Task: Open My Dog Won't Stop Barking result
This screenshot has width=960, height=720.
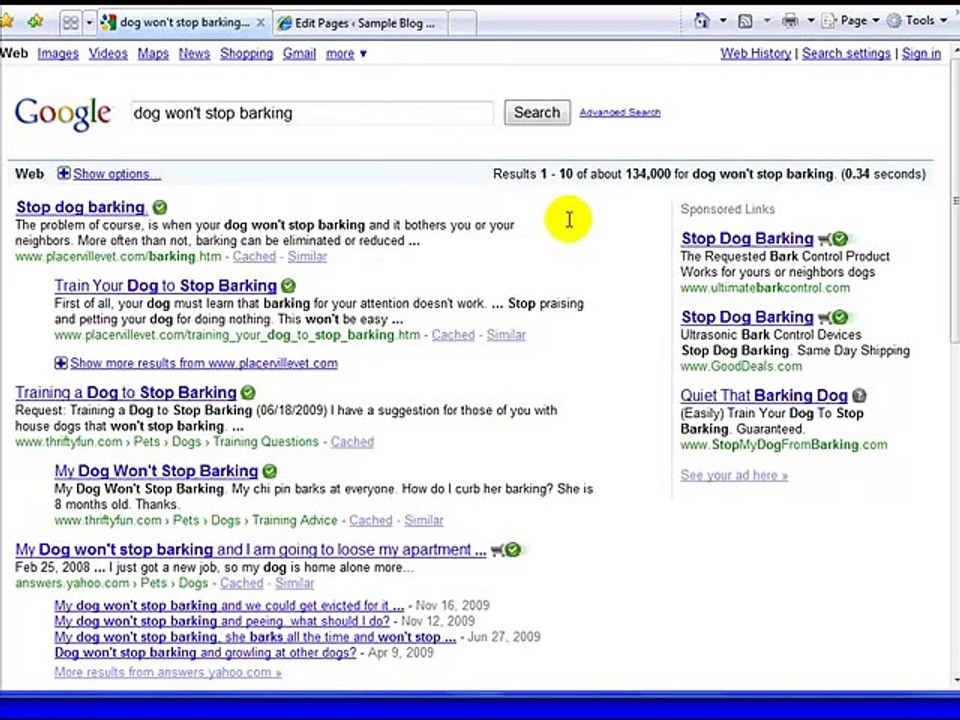Action: click(x=156, y=471)
